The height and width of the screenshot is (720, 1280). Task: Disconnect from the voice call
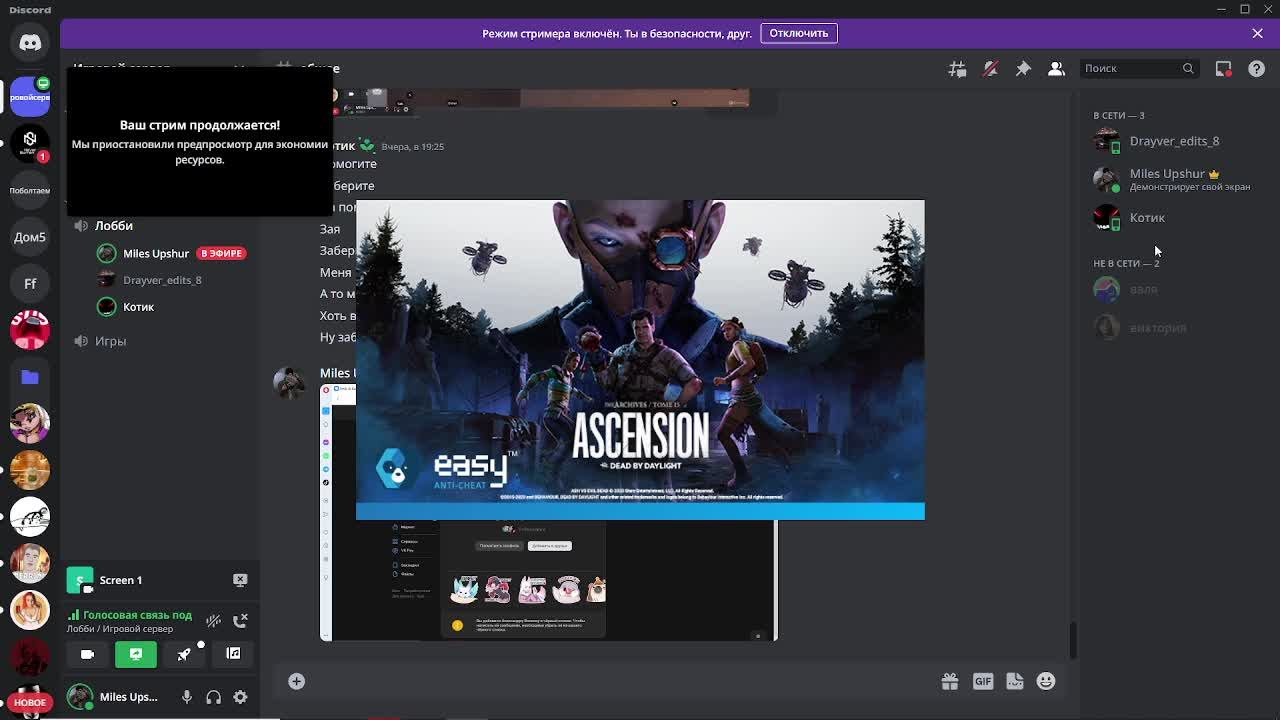click(240, 621)
